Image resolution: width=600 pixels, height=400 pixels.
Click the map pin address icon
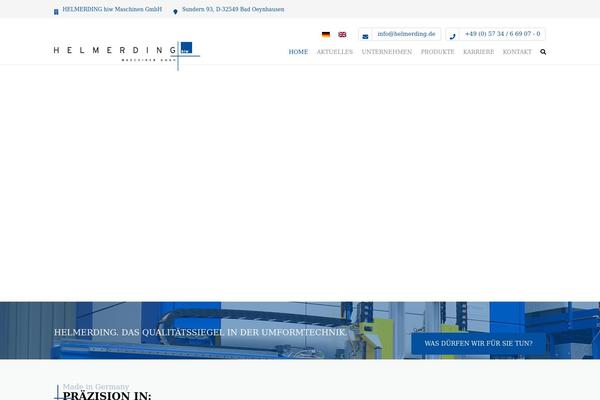175,12
